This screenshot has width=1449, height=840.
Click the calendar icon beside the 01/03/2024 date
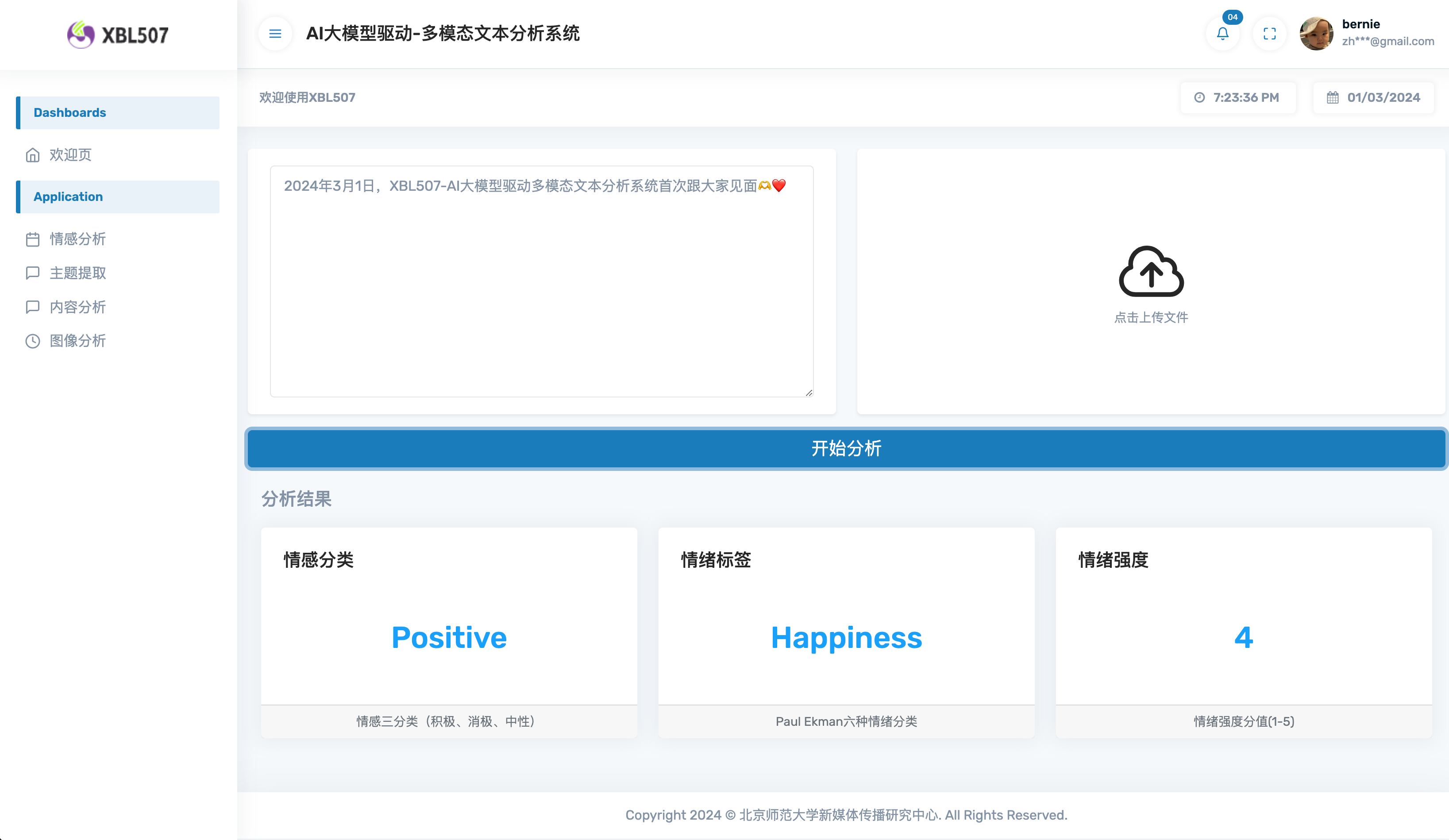(1332, 98)
